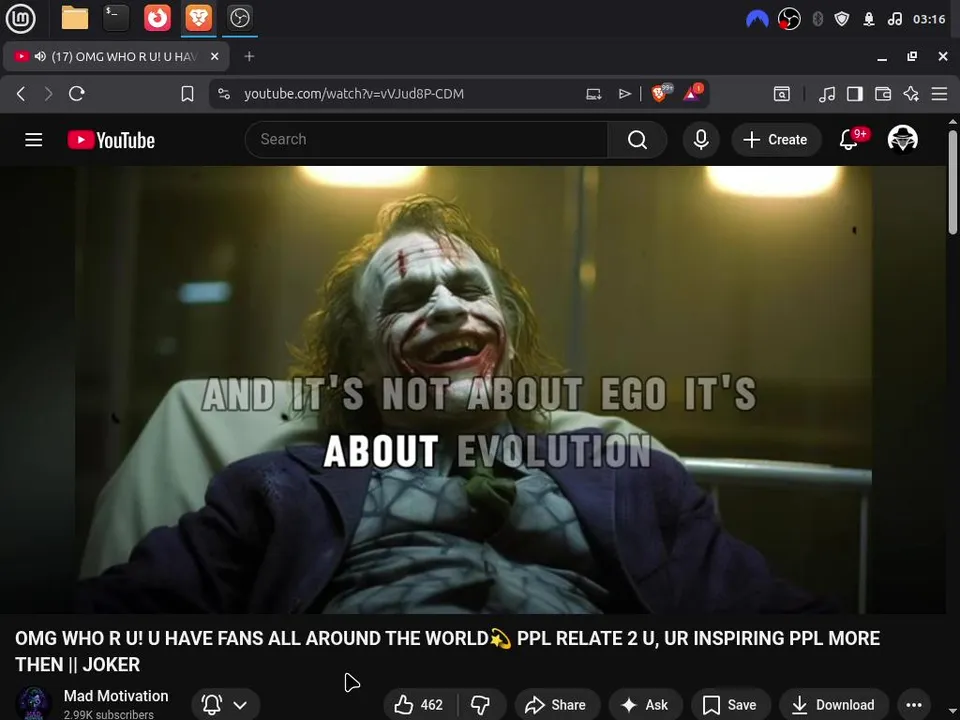
Task: Launch the Terminal from taskbar
Action: click(x=116, y=18)
